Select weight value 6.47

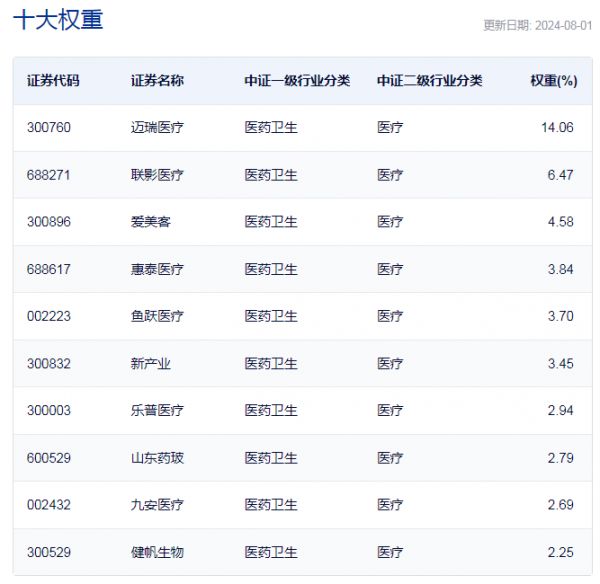pos(560,175)
